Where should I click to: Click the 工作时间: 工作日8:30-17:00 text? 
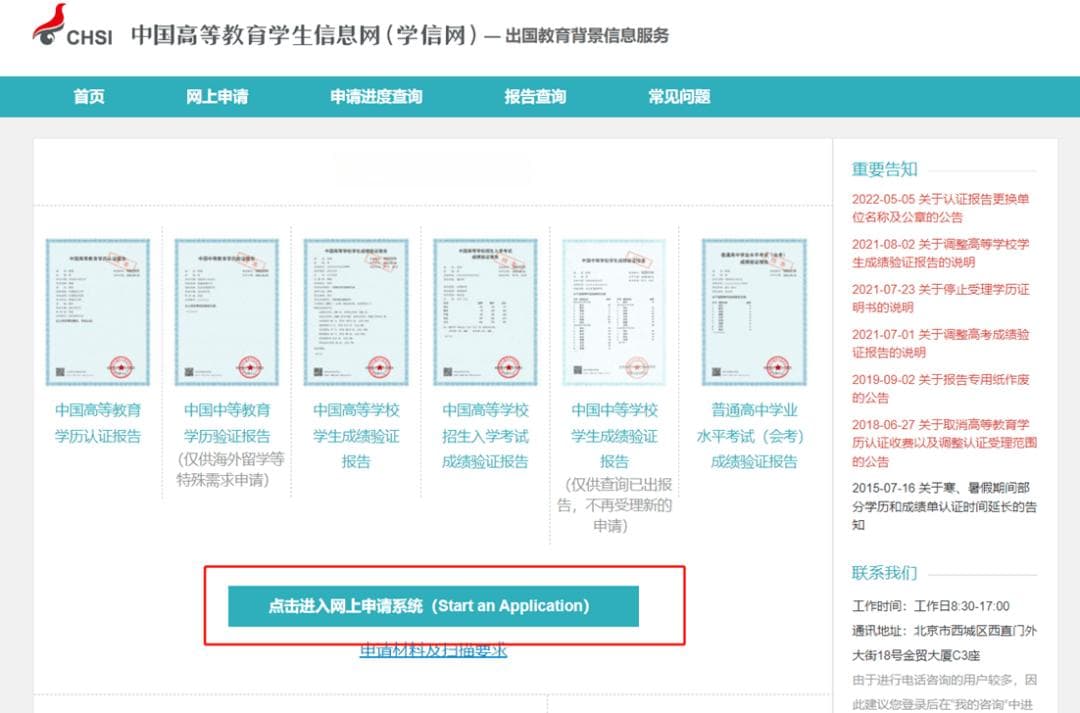pyautogui.click(x=931, y=606)
